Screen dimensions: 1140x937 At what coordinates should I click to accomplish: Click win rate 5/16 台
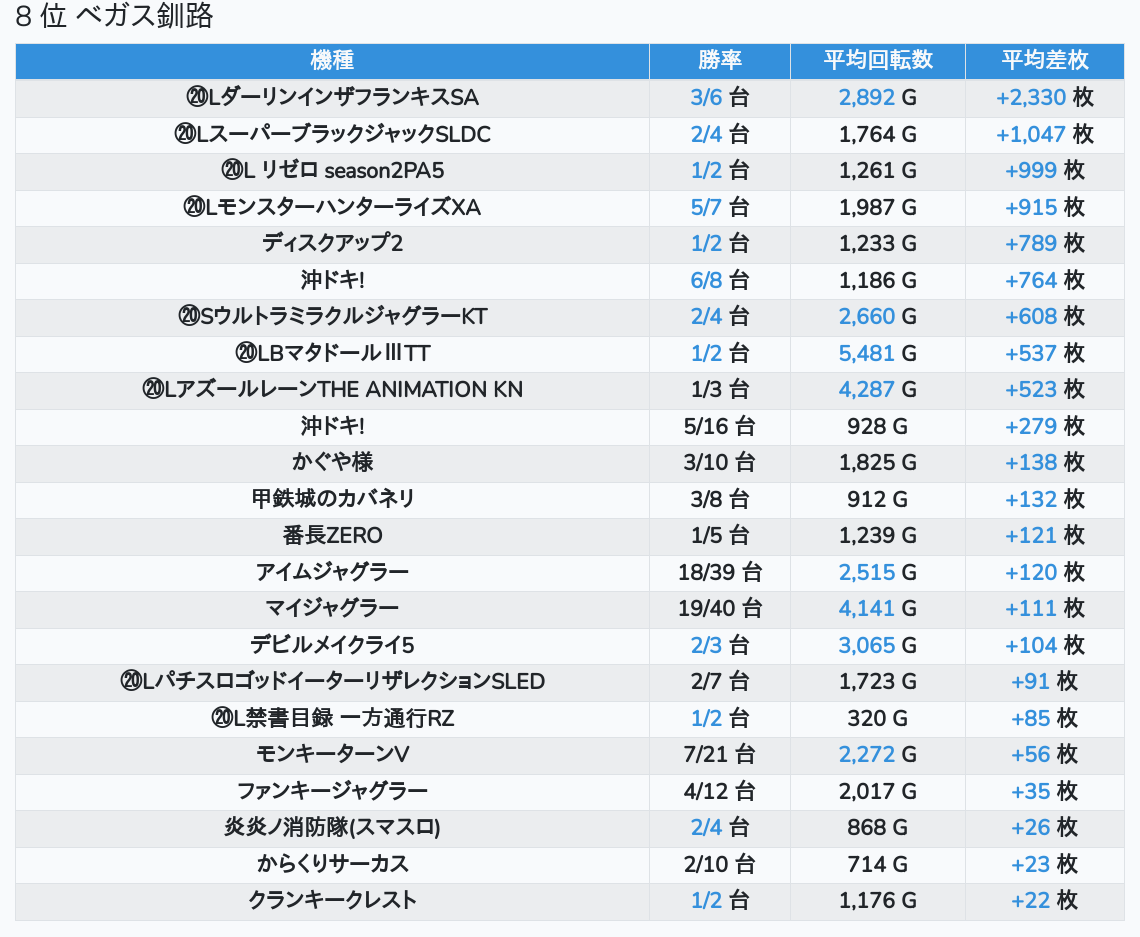coord(720,426)
